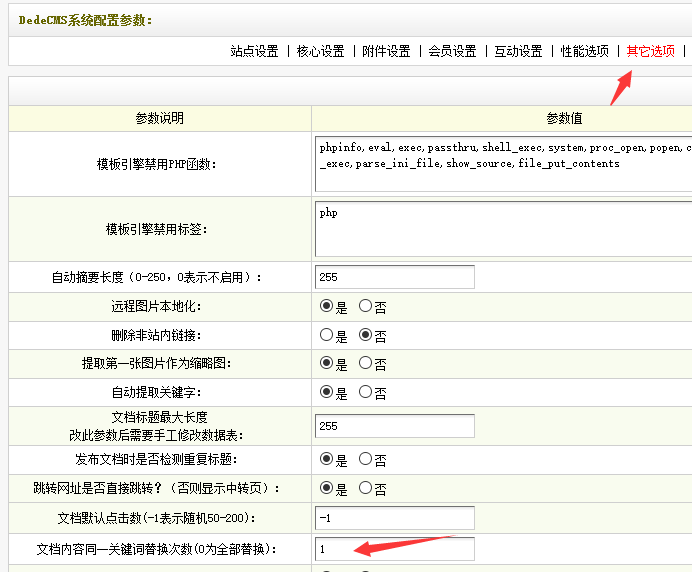
Task: Switch to the 核心设置 tab
Action: [x=320, y=51]
